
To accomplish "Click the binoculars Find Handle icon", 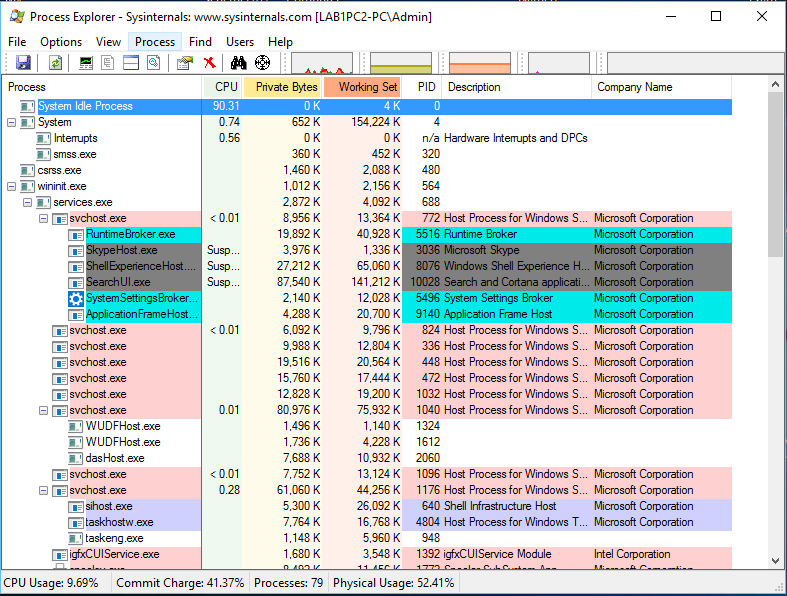I will [x=238, y=63].
